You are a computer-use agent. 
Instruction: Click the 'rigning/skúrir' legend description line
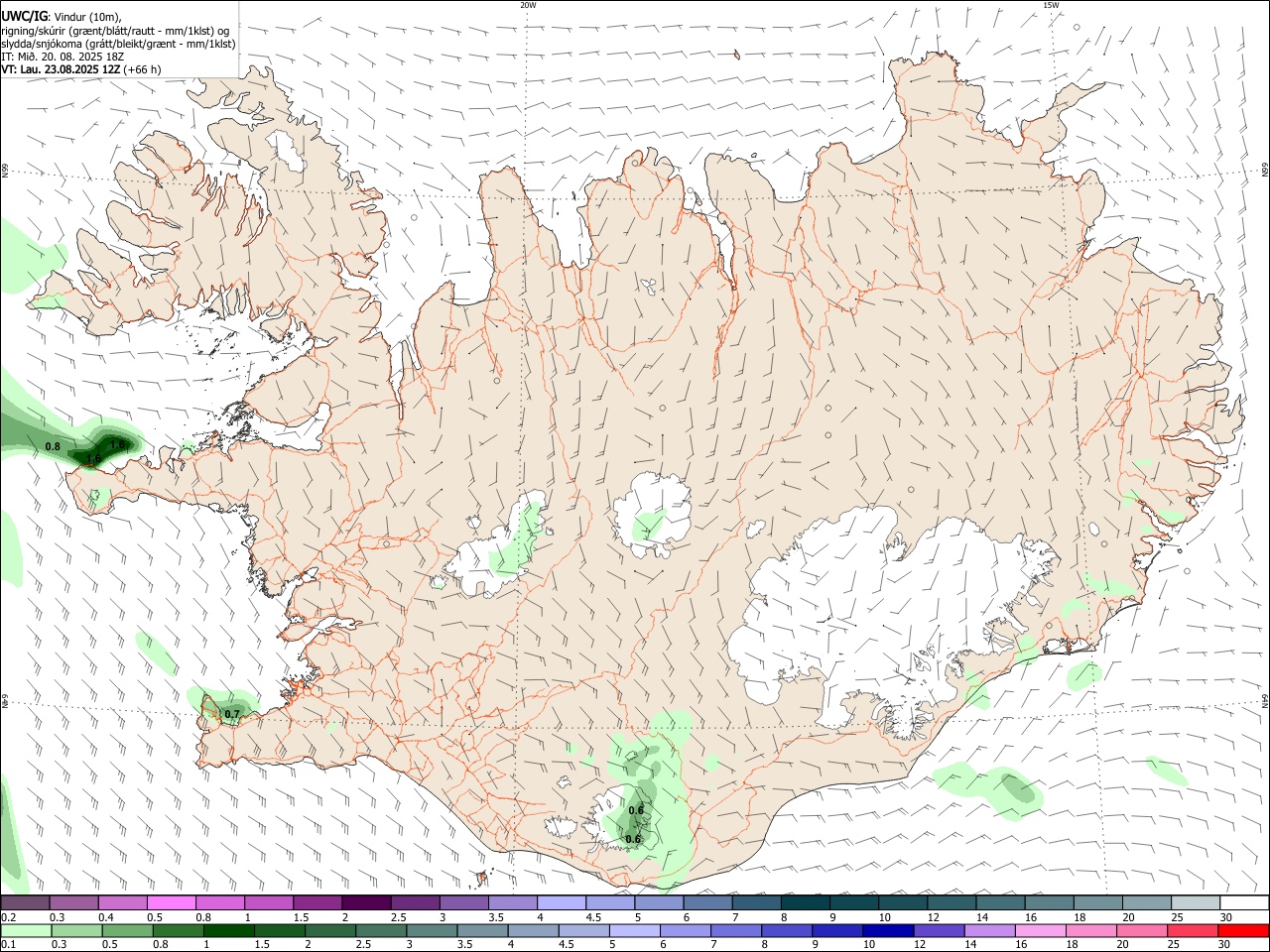coord(115,31)
